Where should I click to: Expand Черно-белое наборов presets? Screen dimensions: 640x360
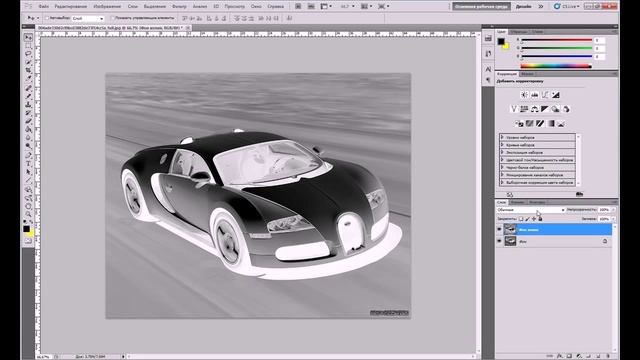502,167
